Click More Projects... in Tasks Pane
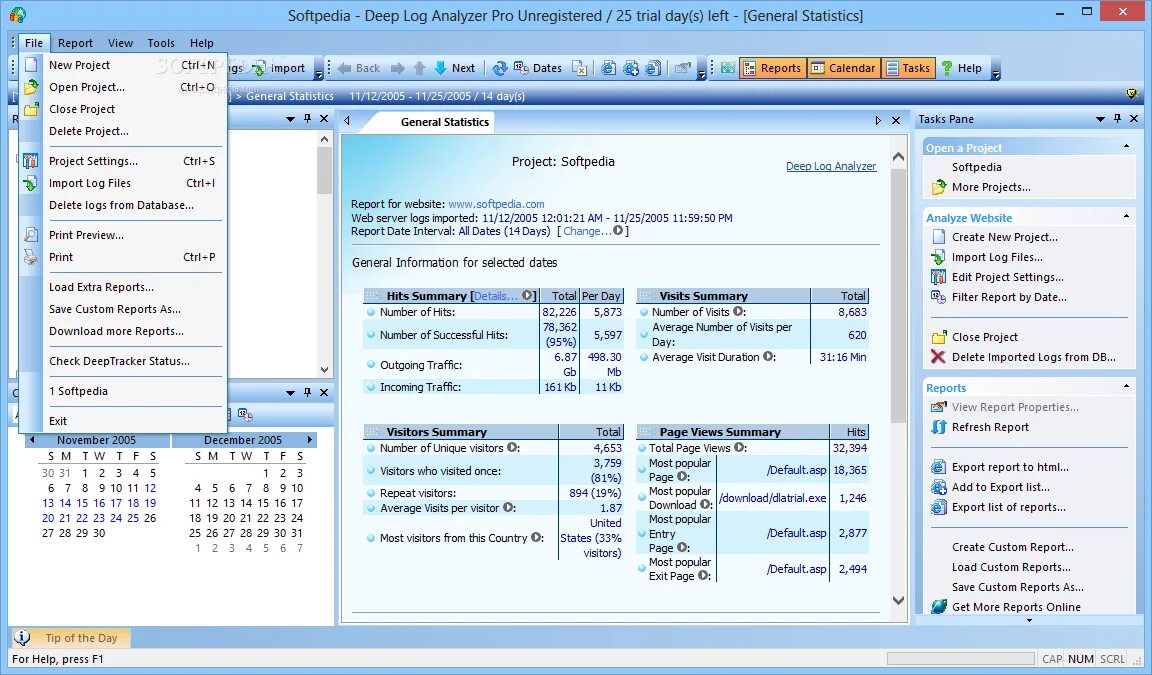Image resolution: width=1152 pixels, height=675 pixels. [x=990, y=187]
